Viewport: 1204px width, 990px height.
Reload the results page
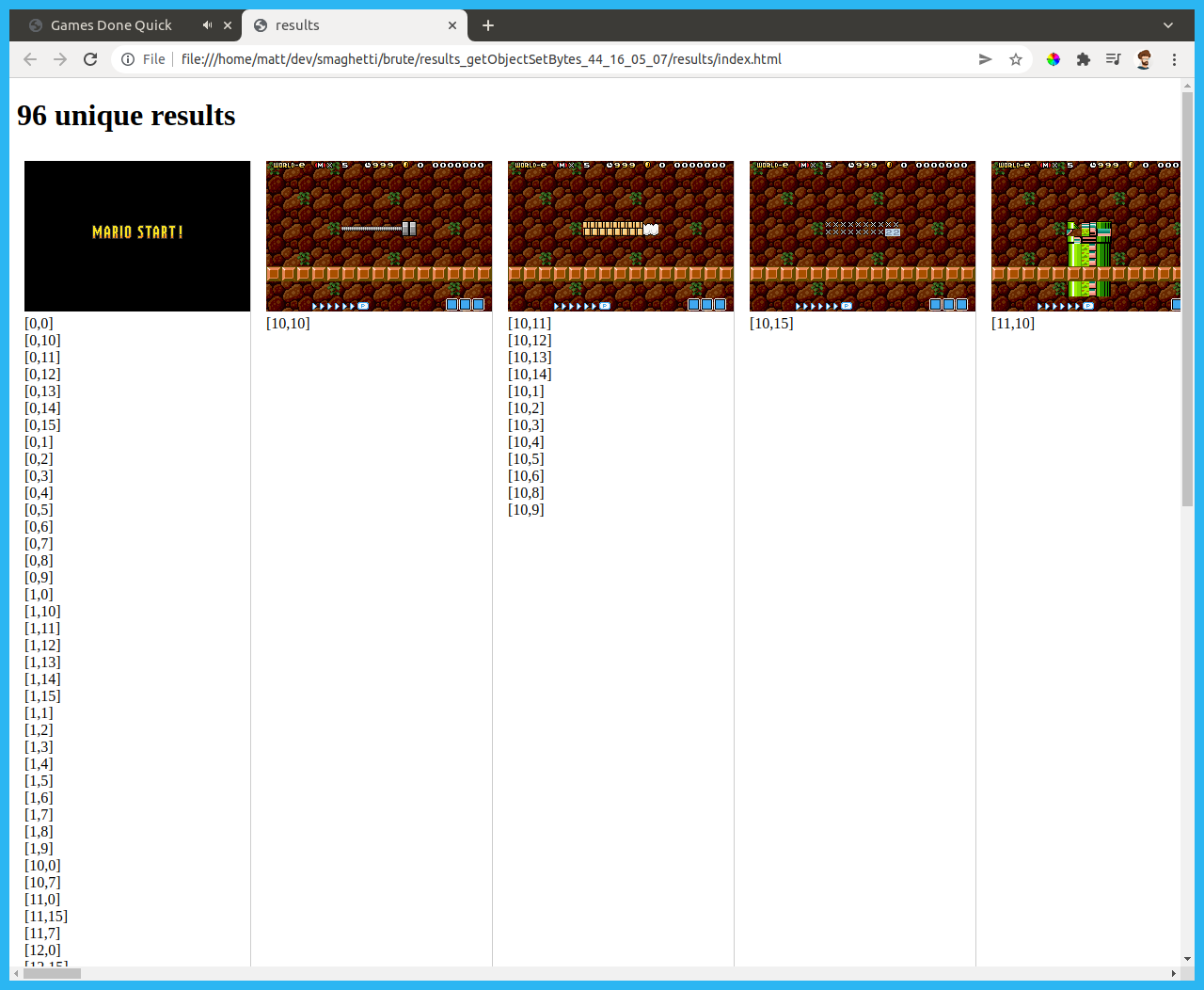(90, 59)
